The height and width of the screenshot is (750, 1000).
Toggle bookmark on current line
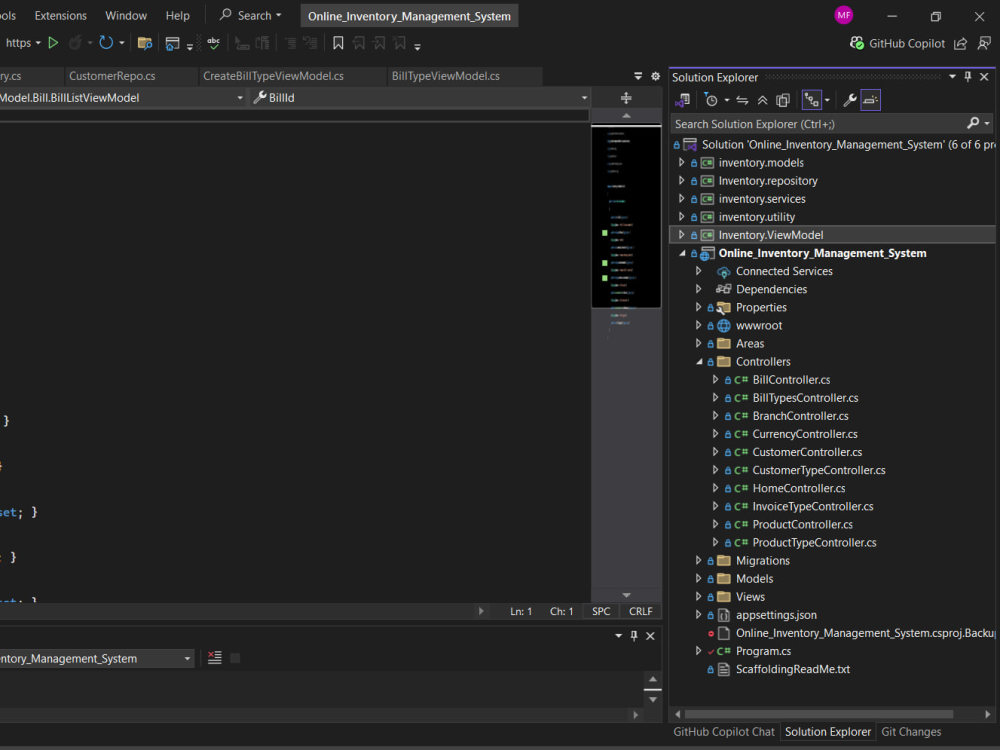point(338,43)
